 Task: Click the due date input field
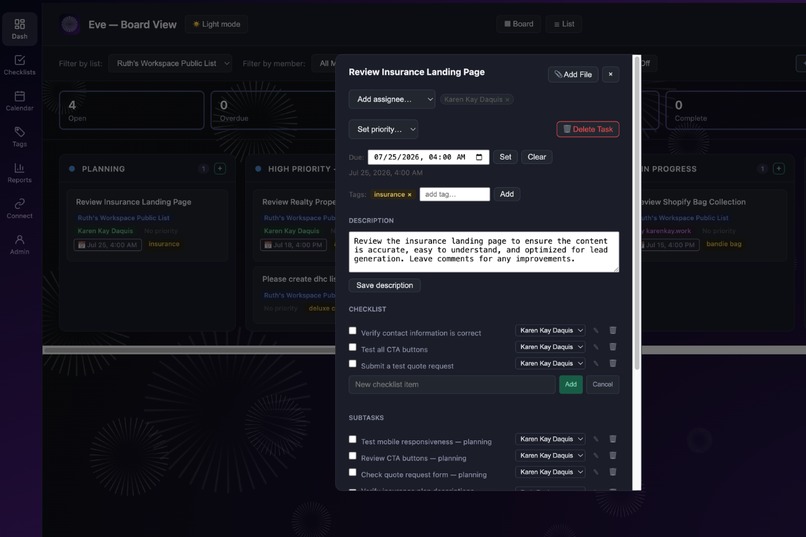click(x=428, y=157)
